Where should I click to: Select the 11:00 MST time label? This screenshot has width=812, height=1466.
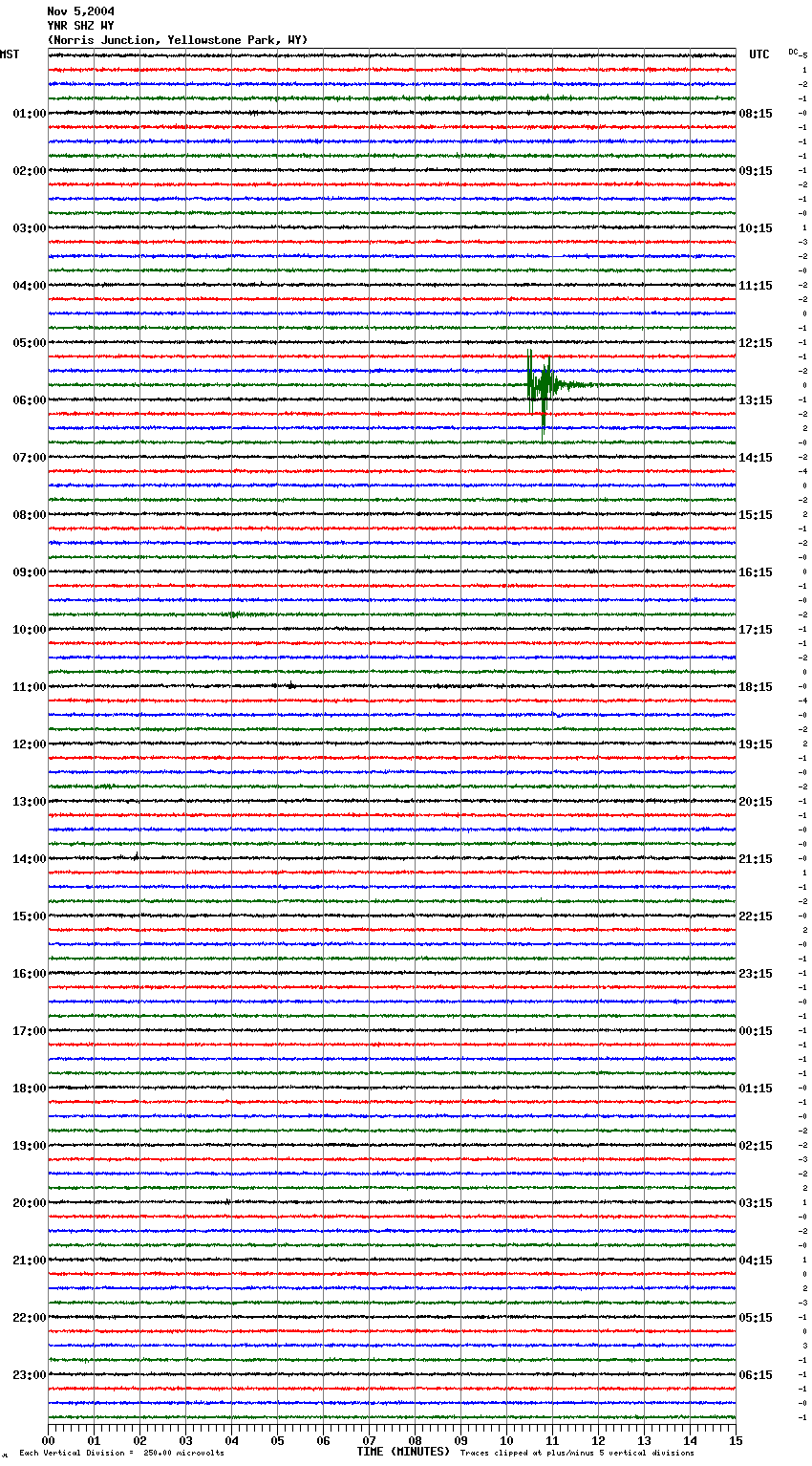pyautogui.click(x=30, y=687)
